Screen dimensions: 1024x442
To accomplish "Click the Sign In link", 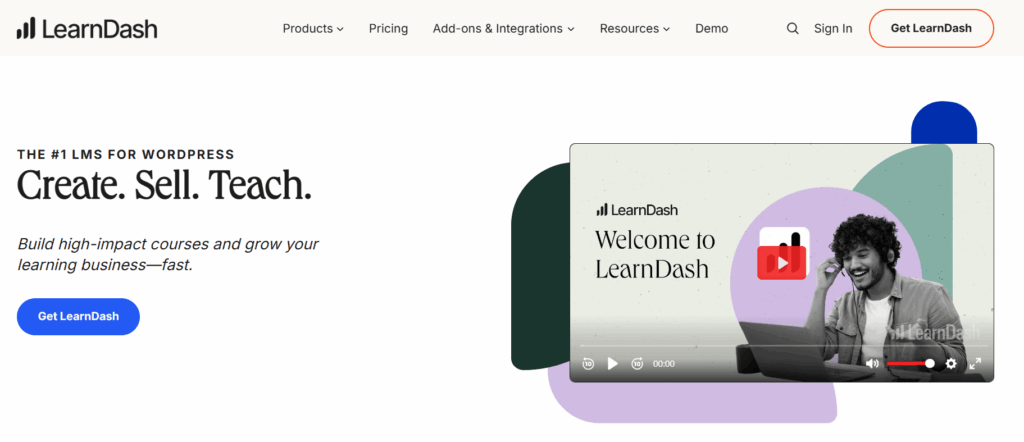I will 833,29.
